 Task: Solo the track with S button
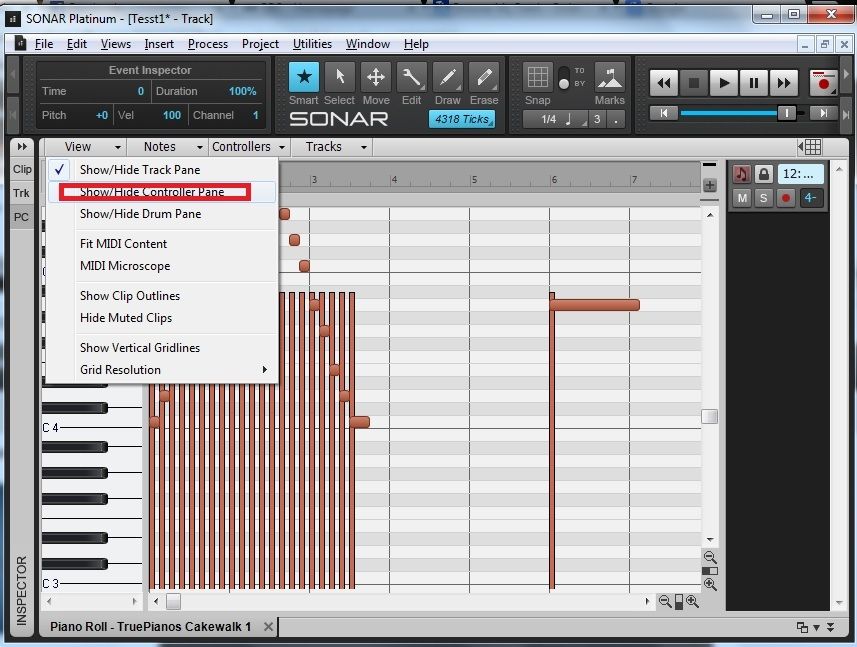(764, 198)
